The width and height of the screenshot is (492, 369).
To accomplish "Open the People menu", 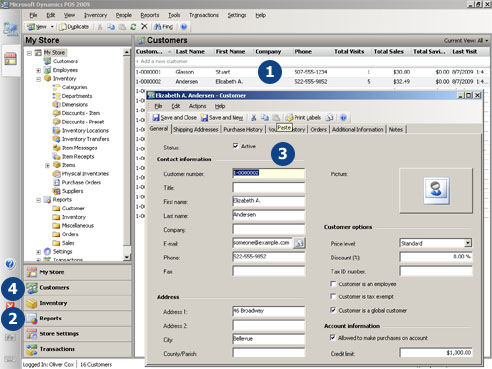I will point(124,15).
